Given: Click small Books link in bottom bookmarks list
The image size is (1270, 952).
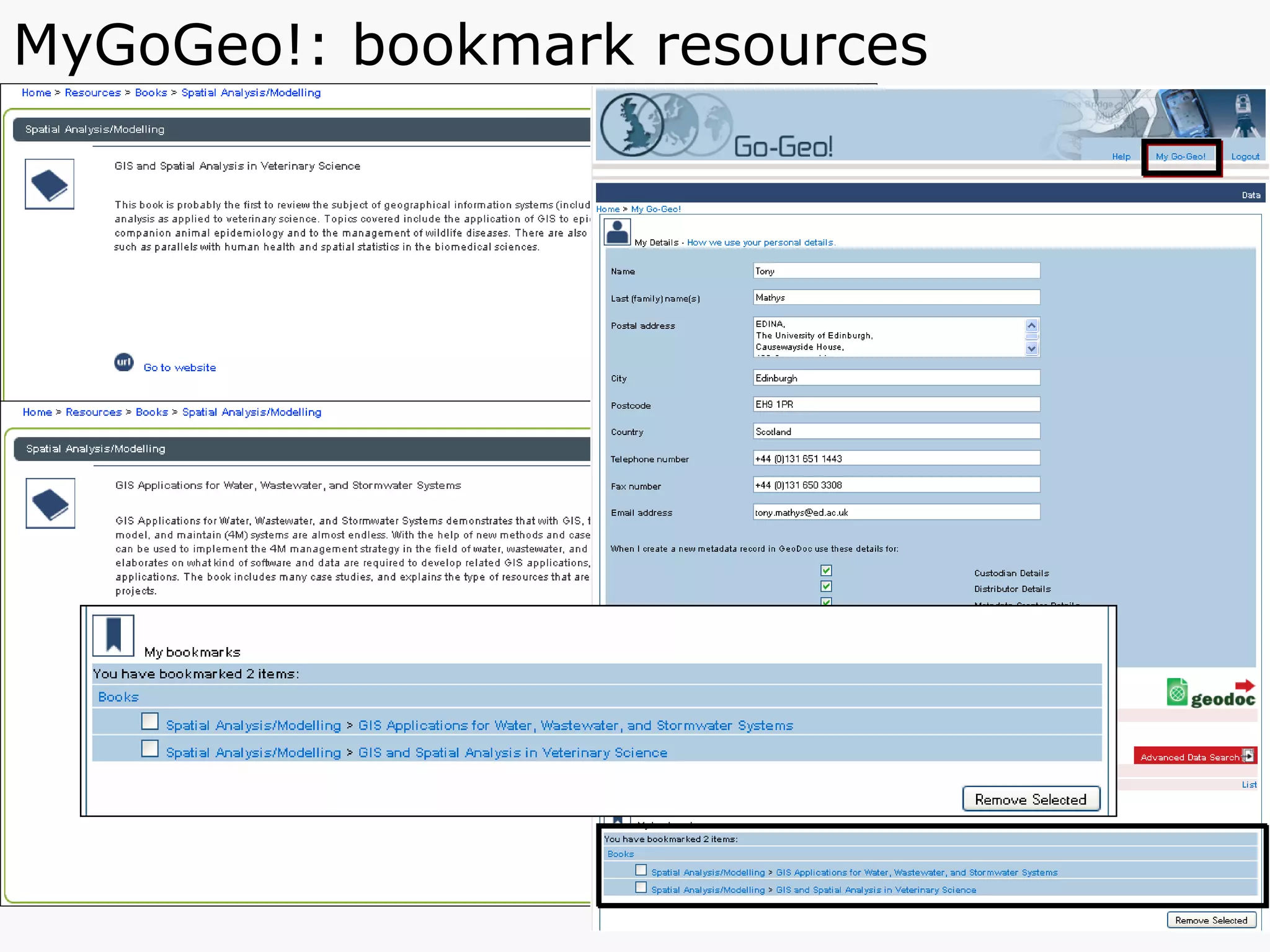Looking at the screenshot, I should coord(621,854).
